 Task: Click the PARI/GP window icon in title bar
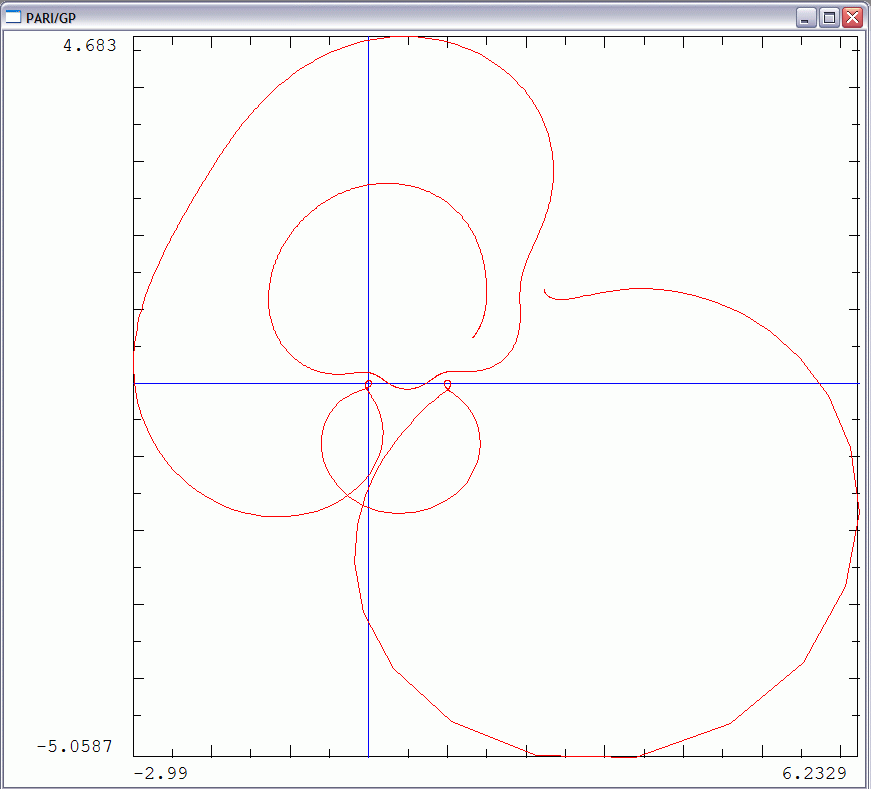tap(13, 17)
